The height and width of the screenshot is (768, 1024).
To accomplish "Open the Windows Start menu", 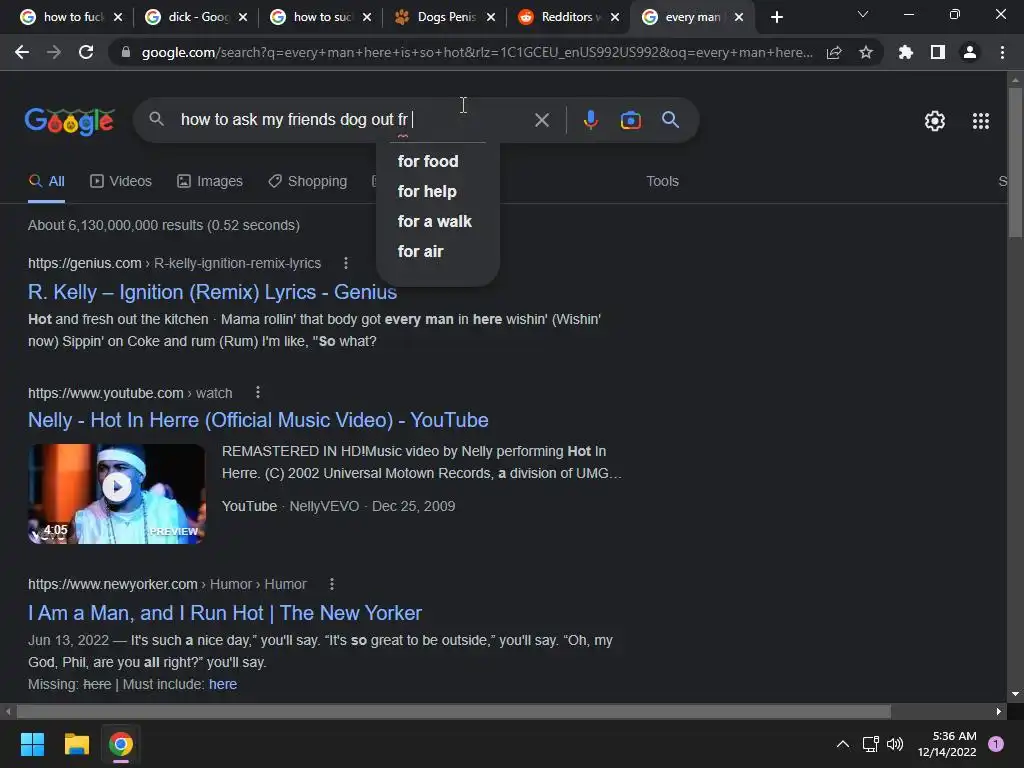I will pos(32,744).
